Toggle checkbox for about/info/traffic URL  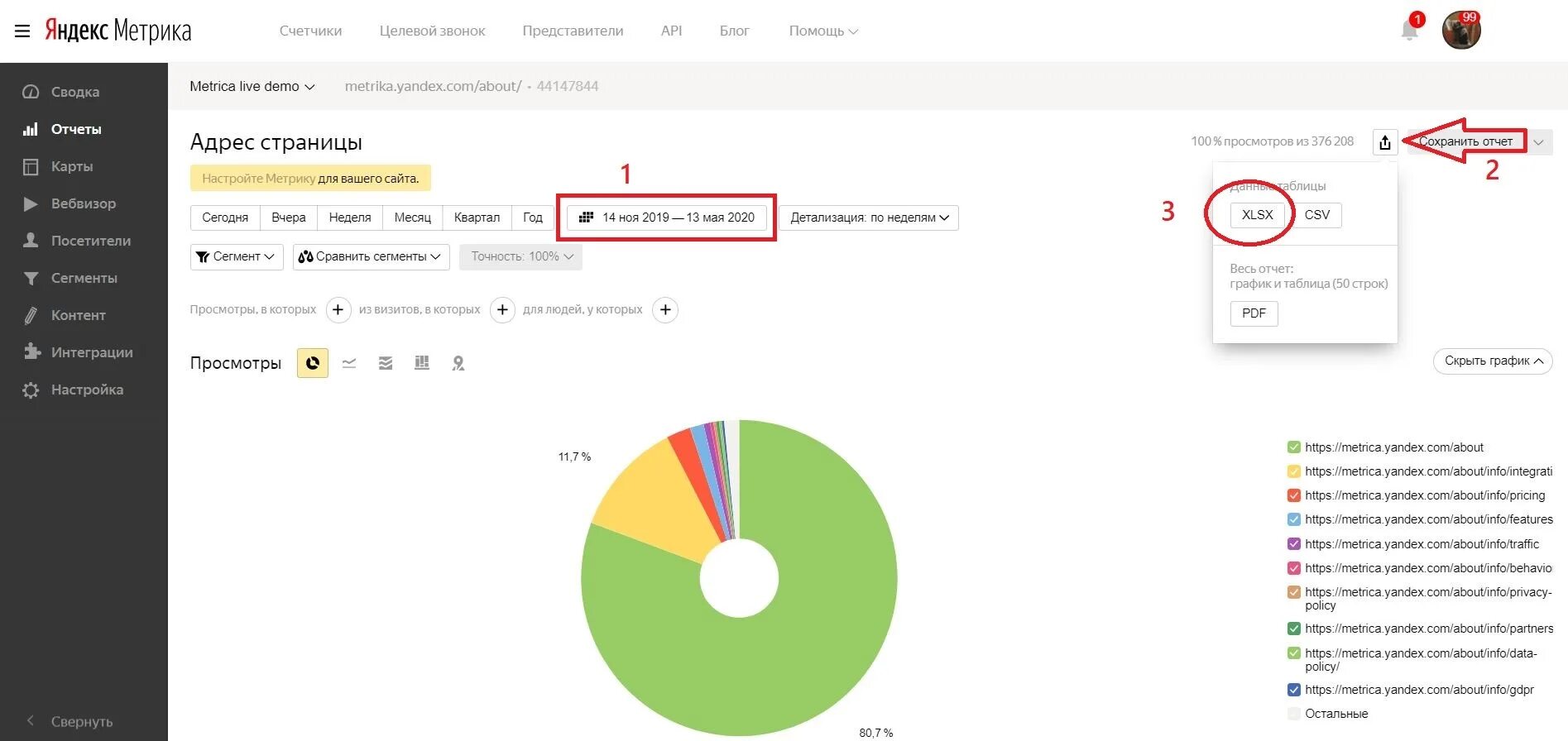pyautogui.click(x=1294, y=544)
